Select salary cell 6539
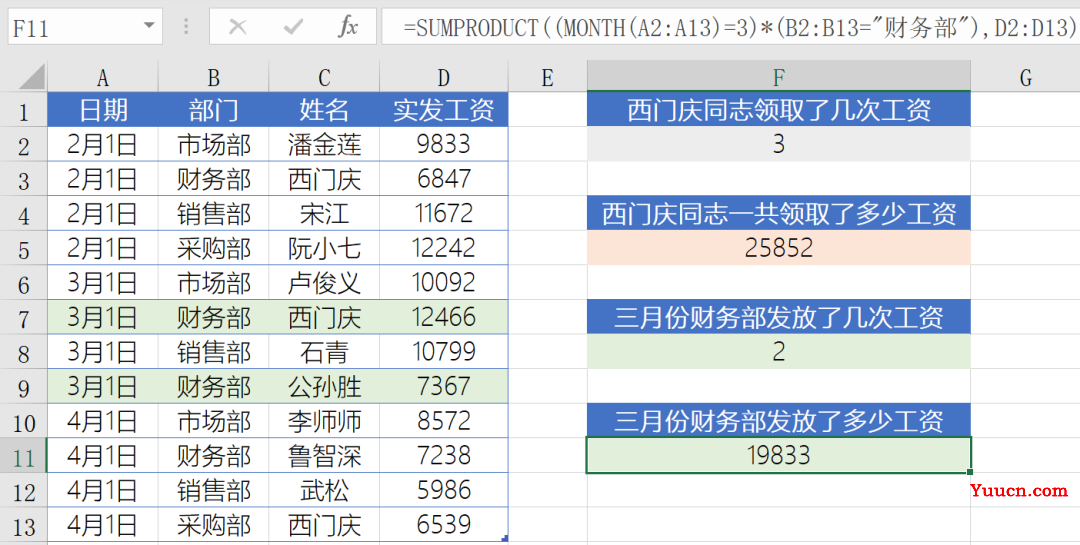The height and width of the screenshot is (545, 1080). pyautogui.click(x=444, y=525)
